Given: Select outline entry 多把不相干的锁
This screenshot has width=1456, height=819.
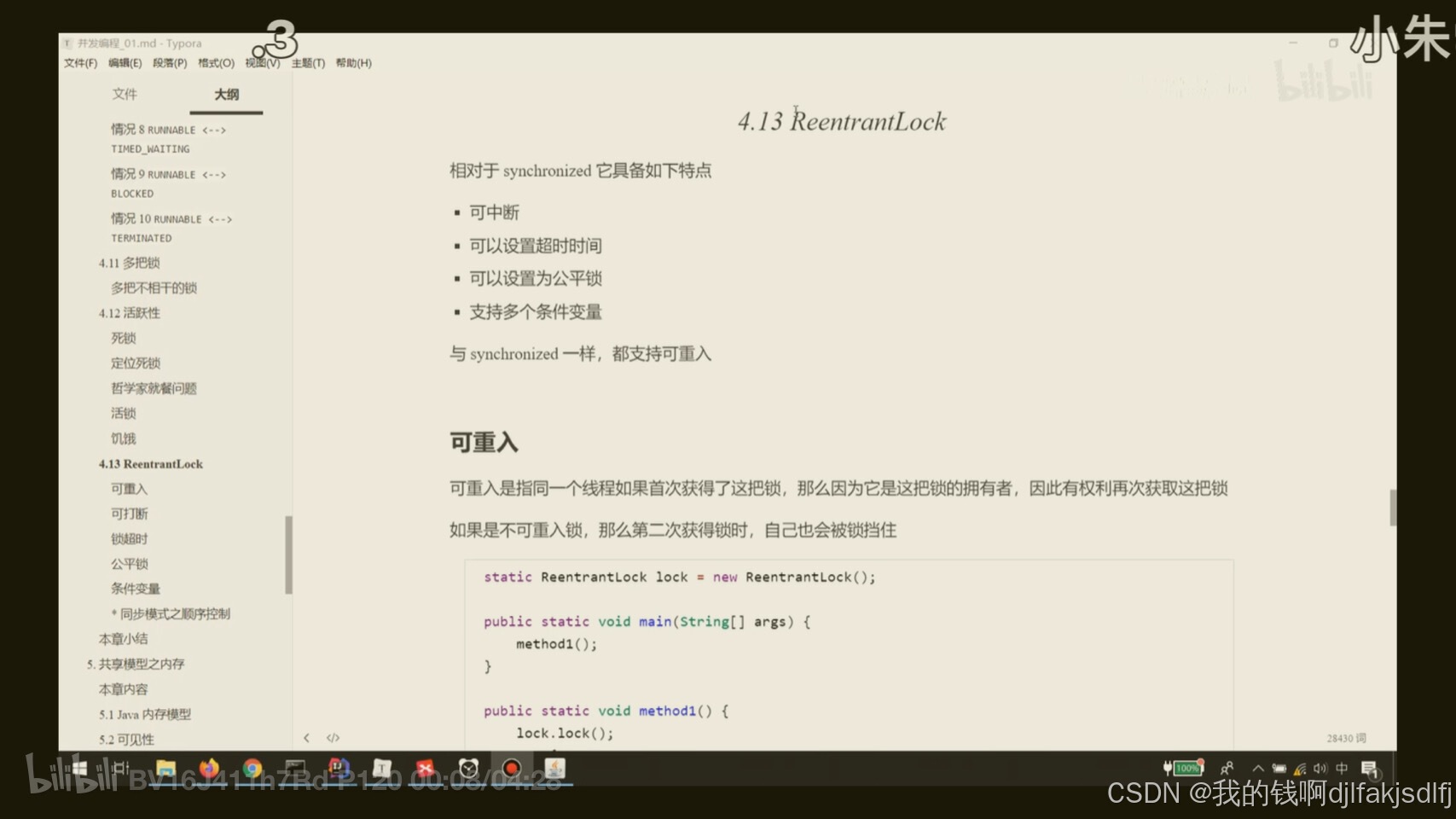Looking at the screenshot, I should pyautogui.click(x=154, y=288).
